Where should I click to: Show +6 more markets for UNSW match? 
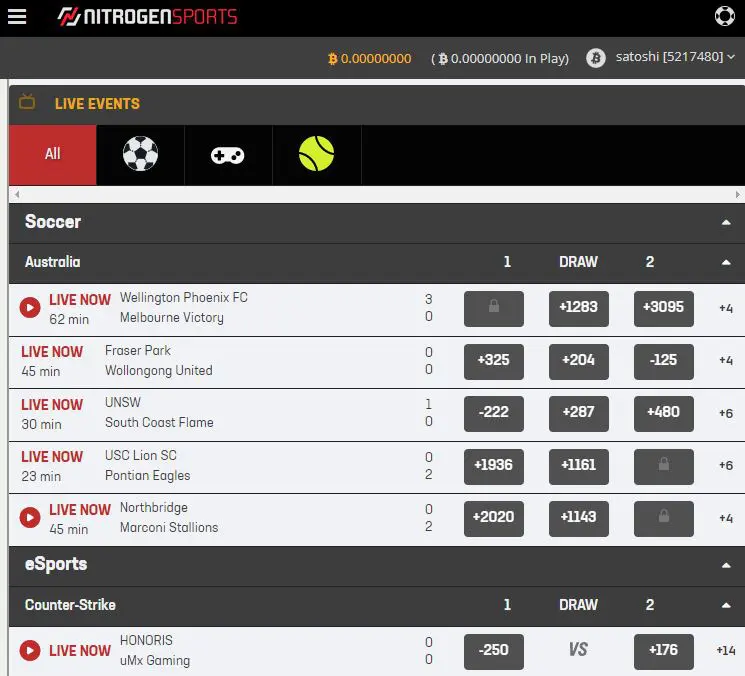click(726, 413)
